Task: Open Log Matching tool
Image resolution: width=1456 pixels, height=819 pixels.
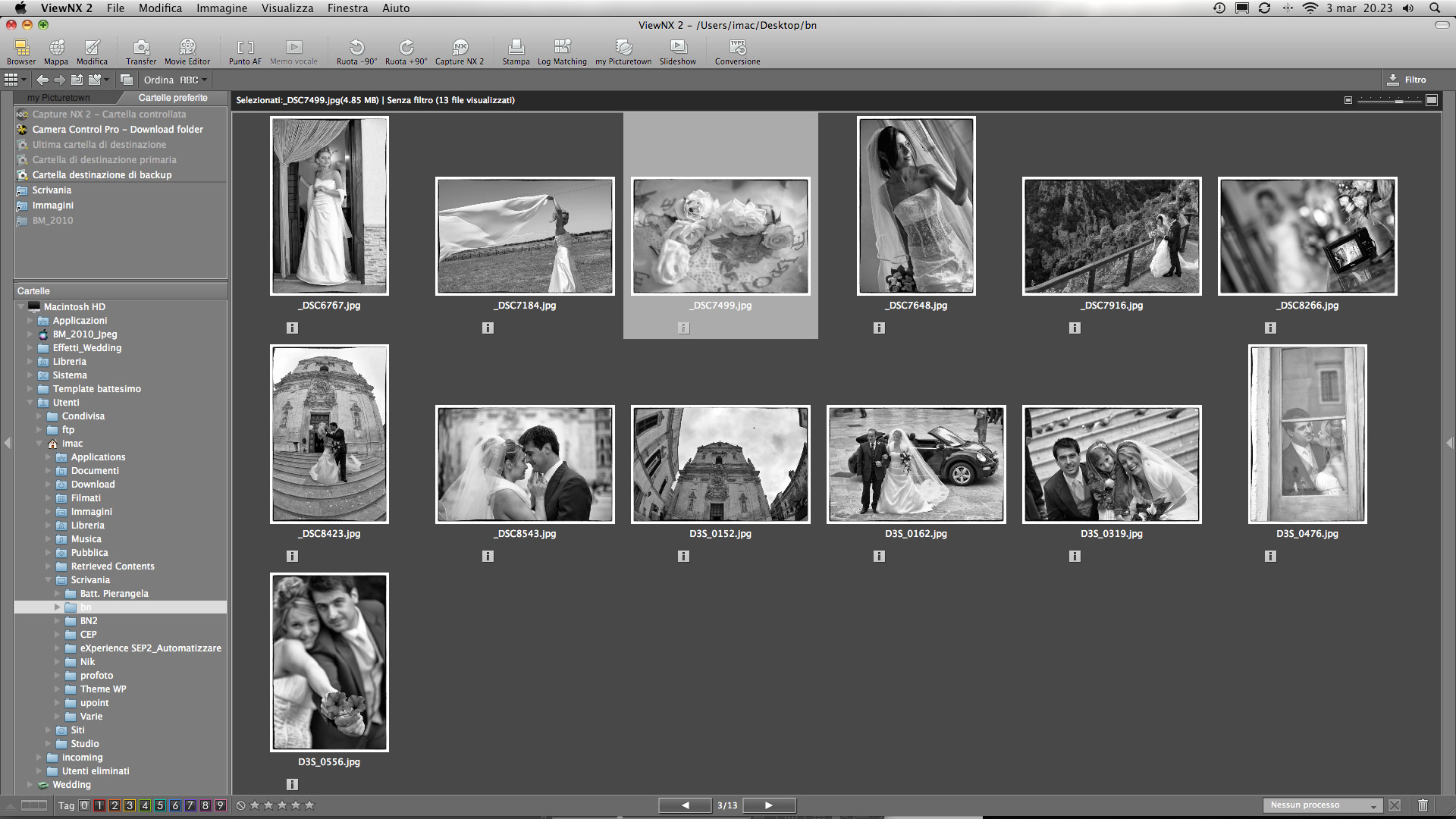Action: 562,52
